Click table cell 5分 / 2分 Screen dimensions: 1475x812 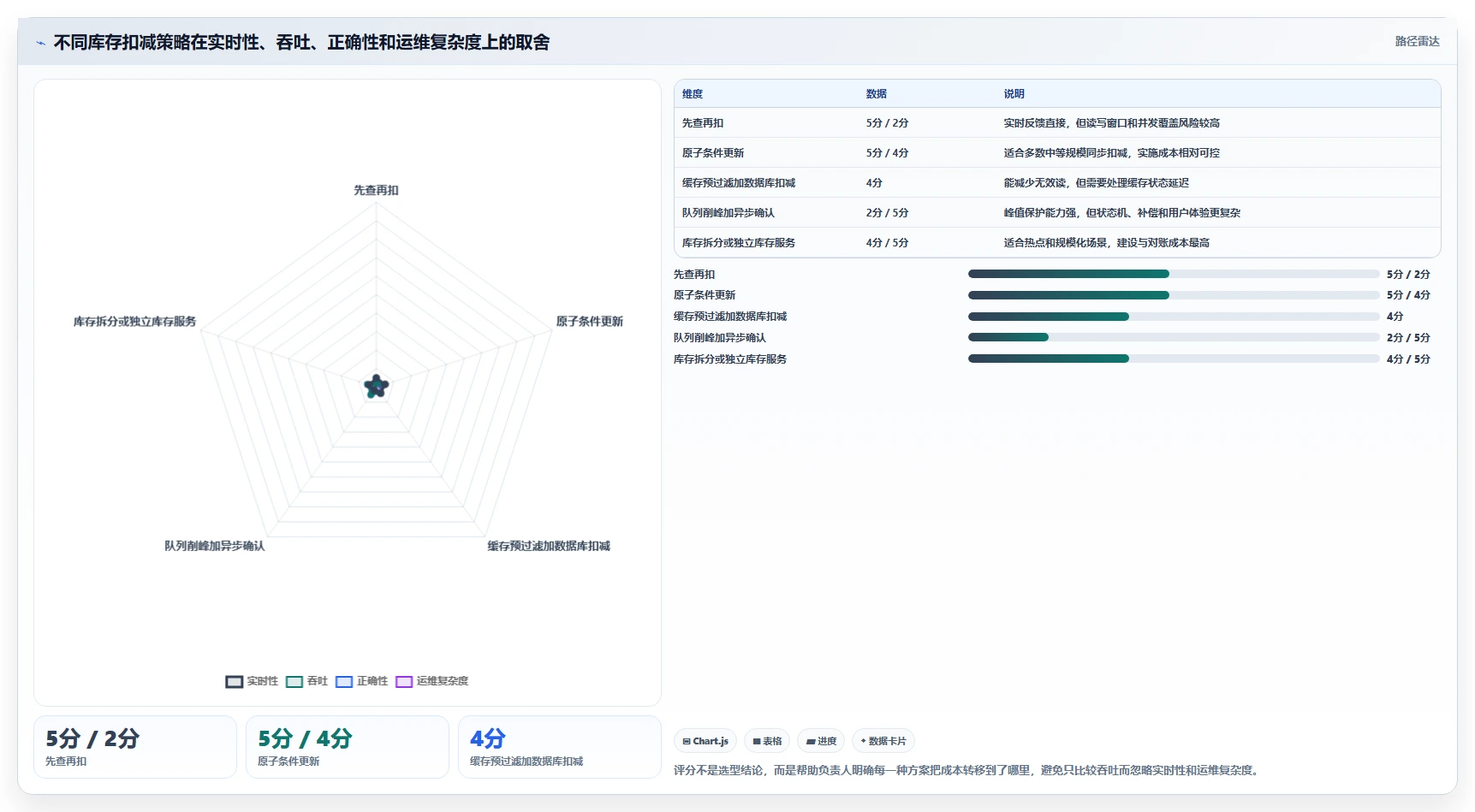(x=887, y=123)
